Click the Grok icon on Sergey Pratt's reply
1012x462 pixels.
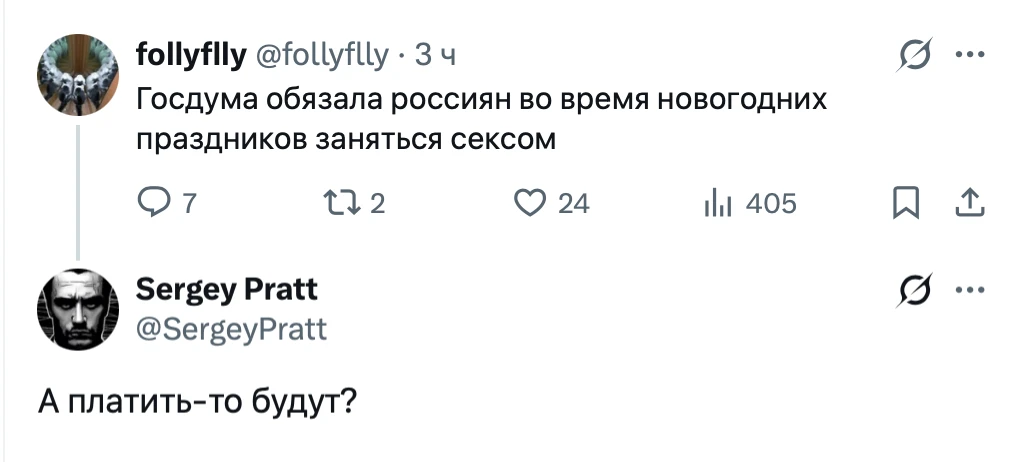point(912,292)
